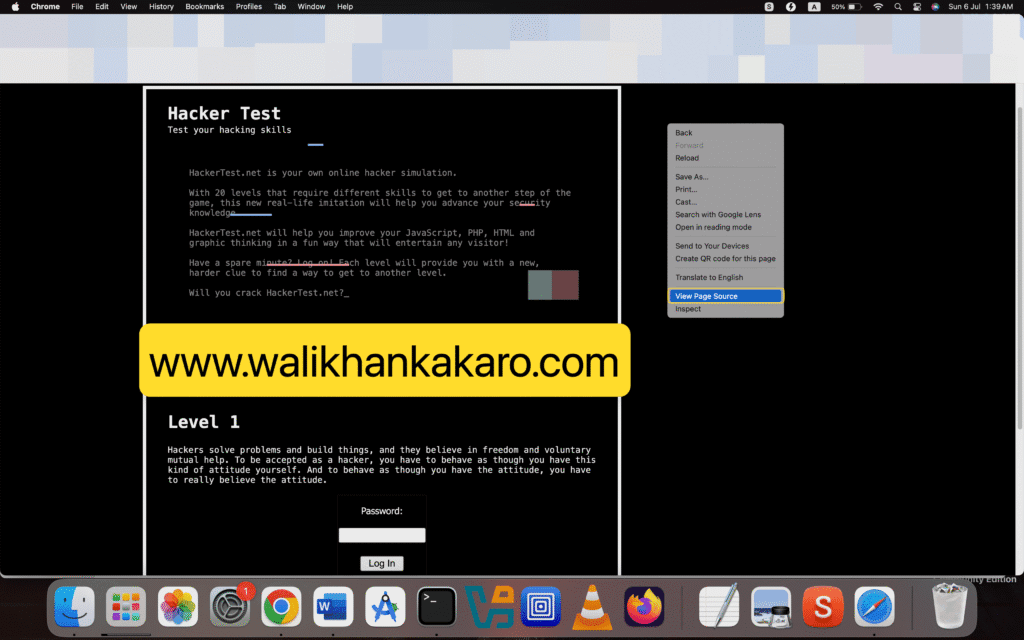Viewport: 1024px width, 640px height.
Task: Click the date and time in menu bar
Action: pyautogui.click(x=980, y=7)
